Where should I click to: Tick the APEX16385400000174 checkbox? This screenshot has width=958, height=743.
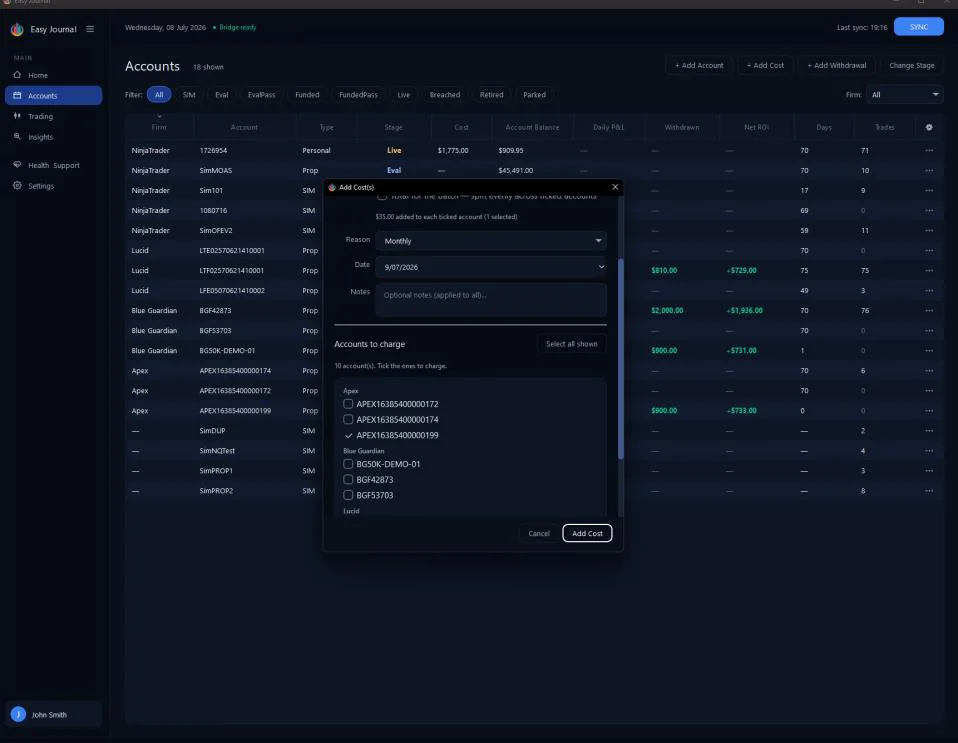click(x=348, y=420)
